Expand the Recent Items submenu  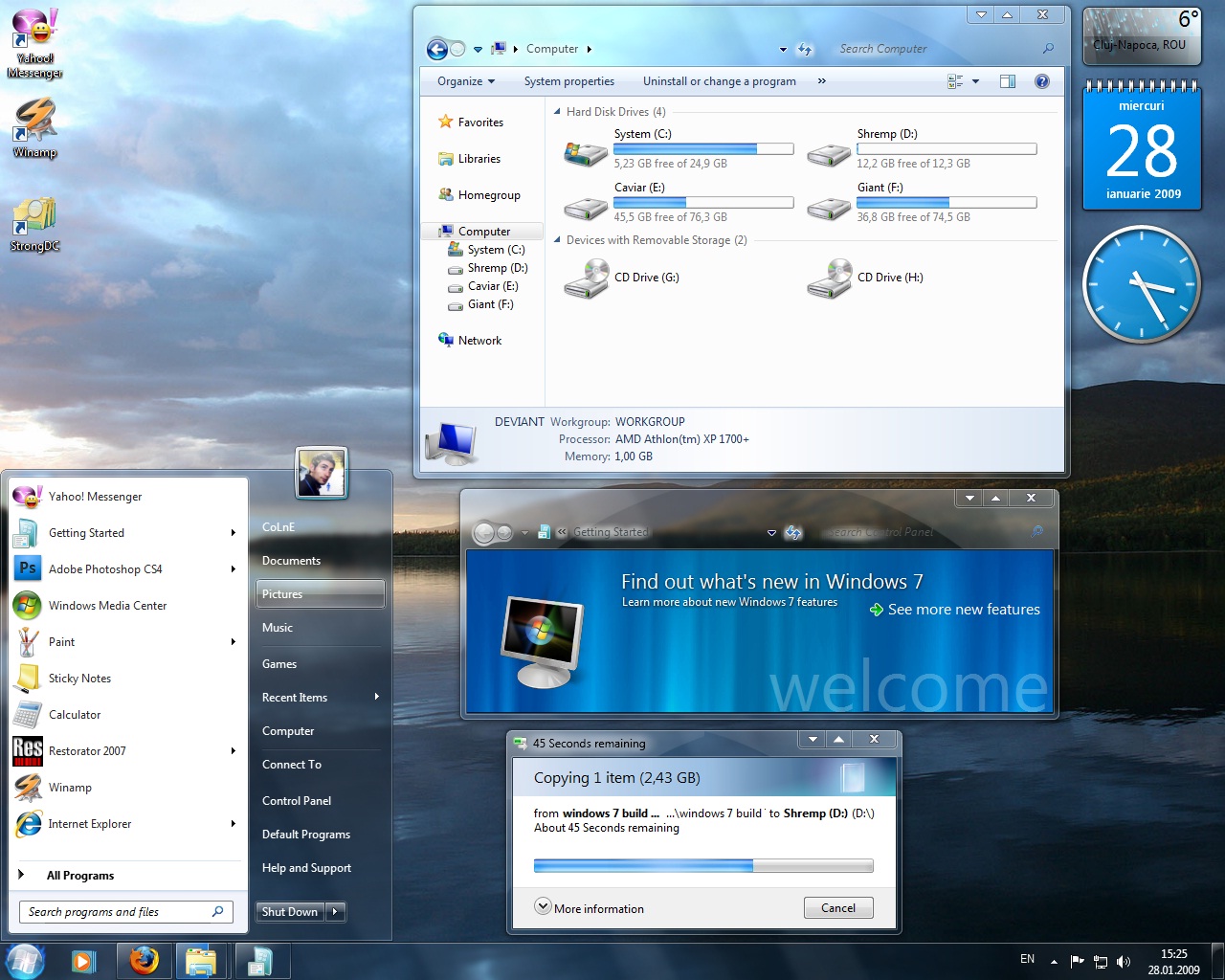[x=376, y=698]
